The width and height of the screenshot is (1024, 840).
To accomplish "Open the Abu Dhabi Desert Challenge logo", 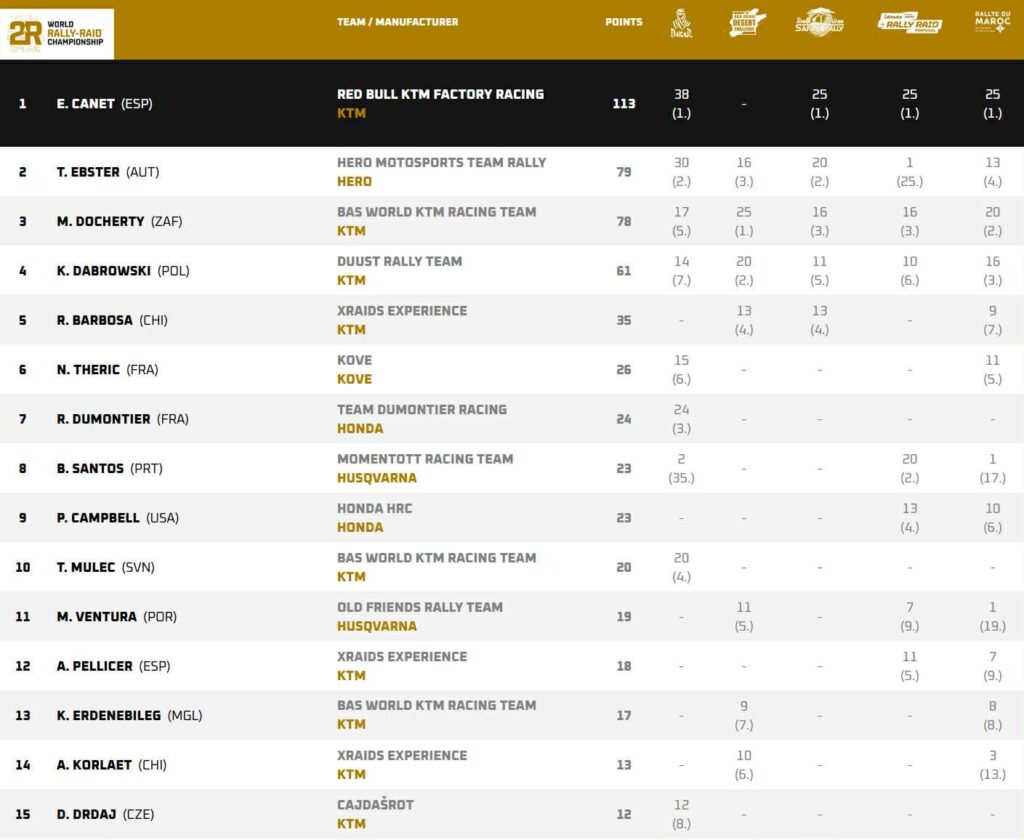I will pos(747,23).
